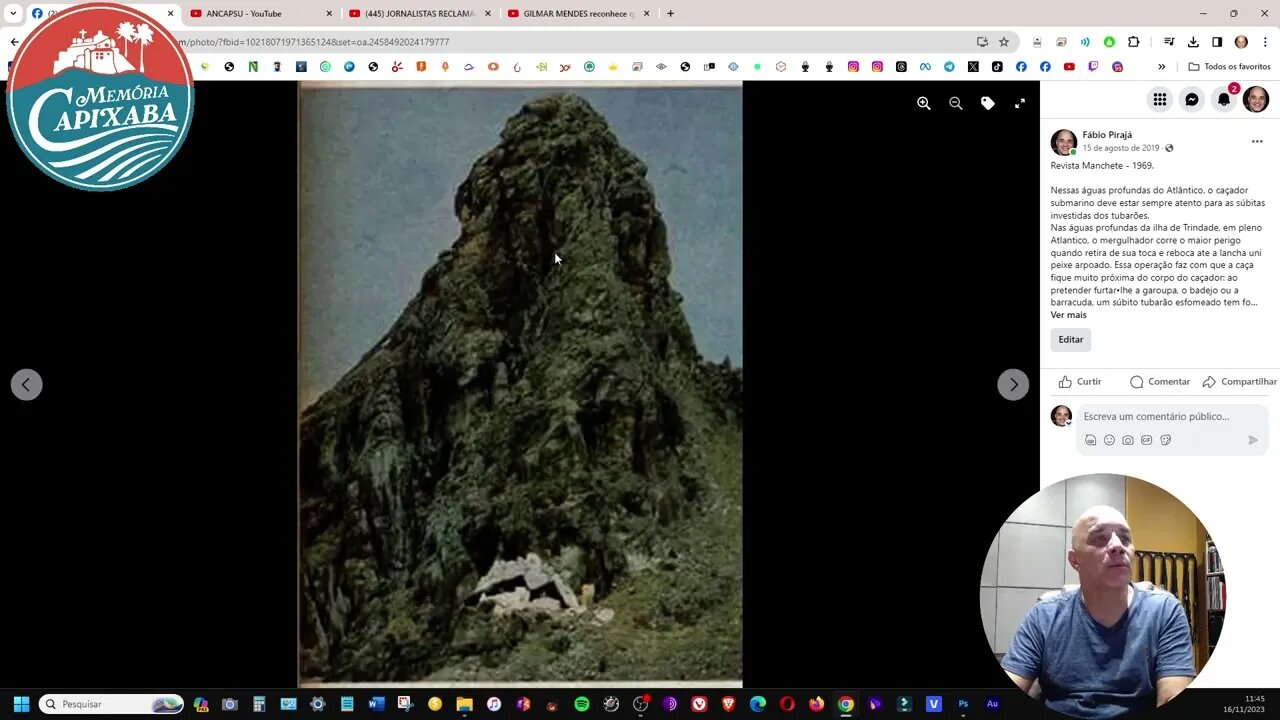This screenshot has width=1280, height=720.
Task: Open the Facebook account profile picture
Action: 1256,99
